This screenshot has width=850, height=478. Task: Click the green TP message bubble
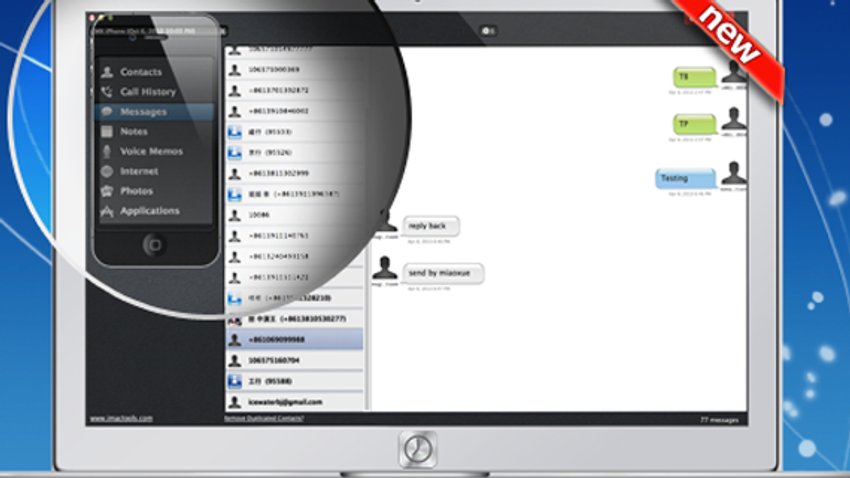click(694, 125)
